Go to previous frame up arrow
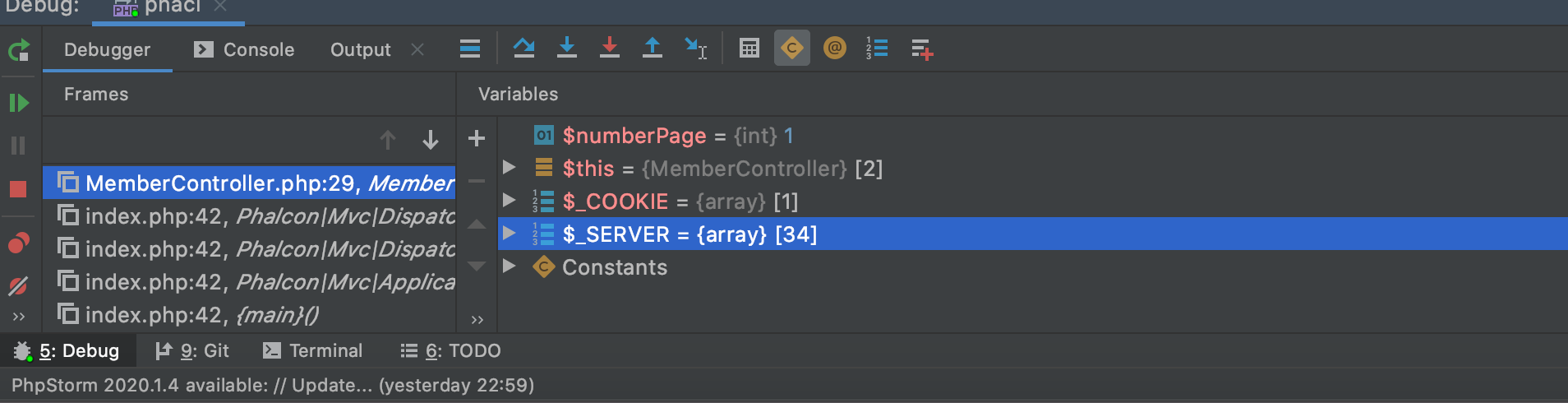This screenshot has height=403, width=1568. coord(388,140)
